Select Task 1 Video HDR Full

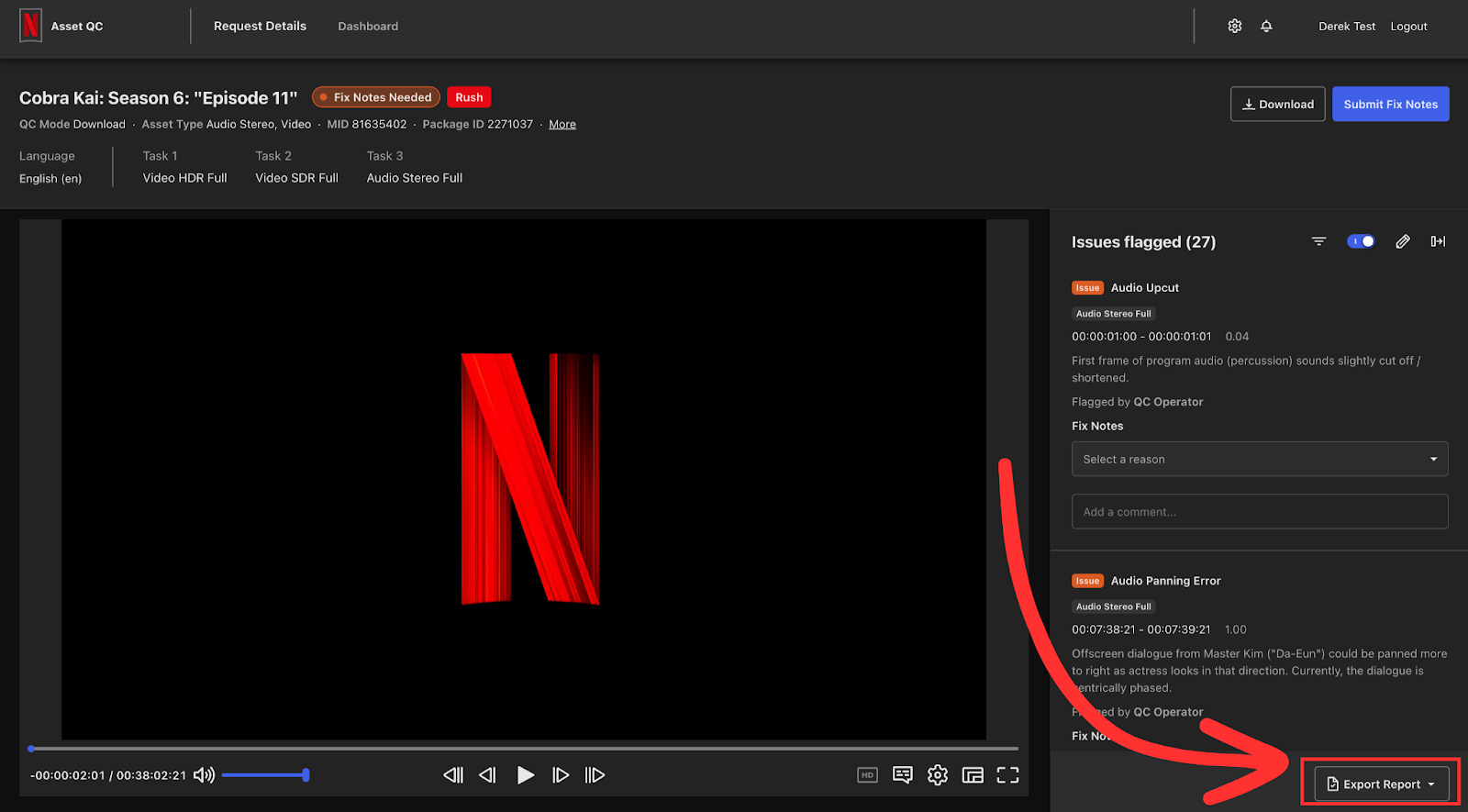click(184, 178)
